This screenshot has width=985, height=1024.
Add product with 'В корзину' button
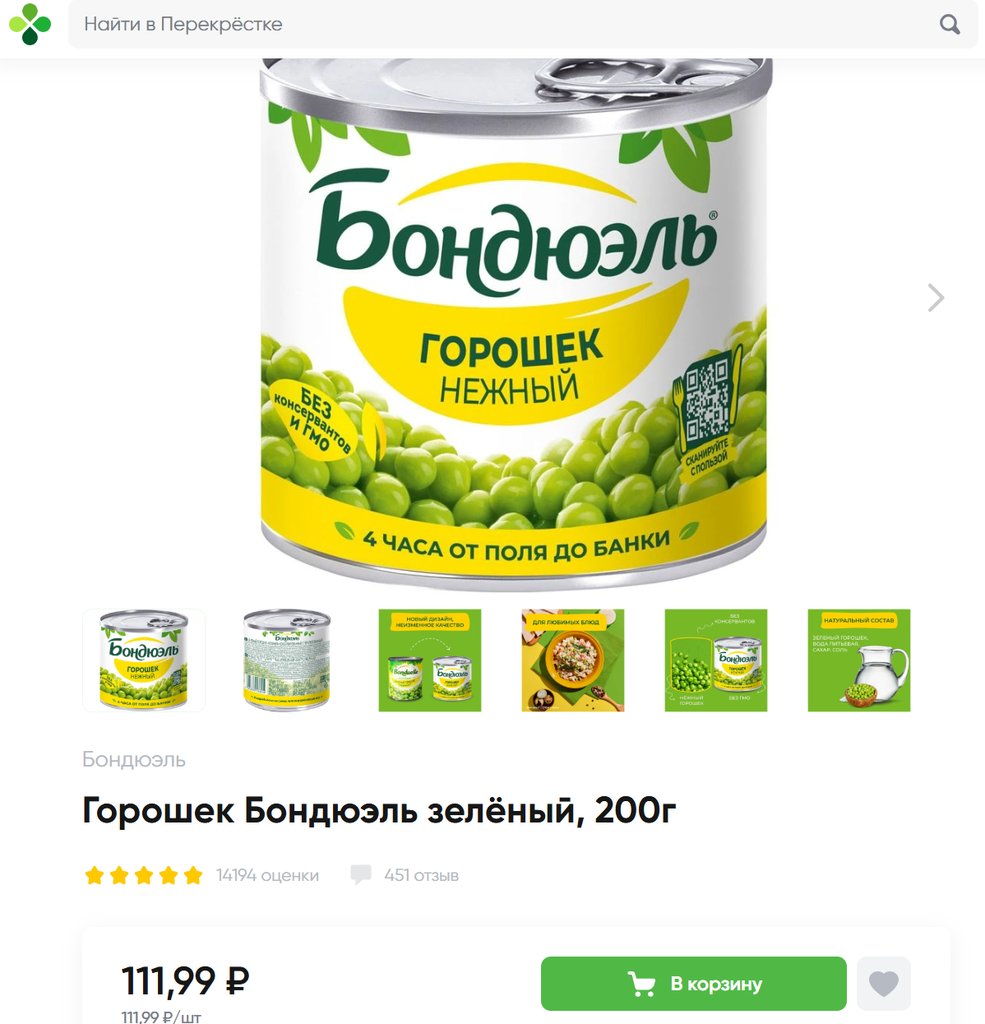coord(694,984)
